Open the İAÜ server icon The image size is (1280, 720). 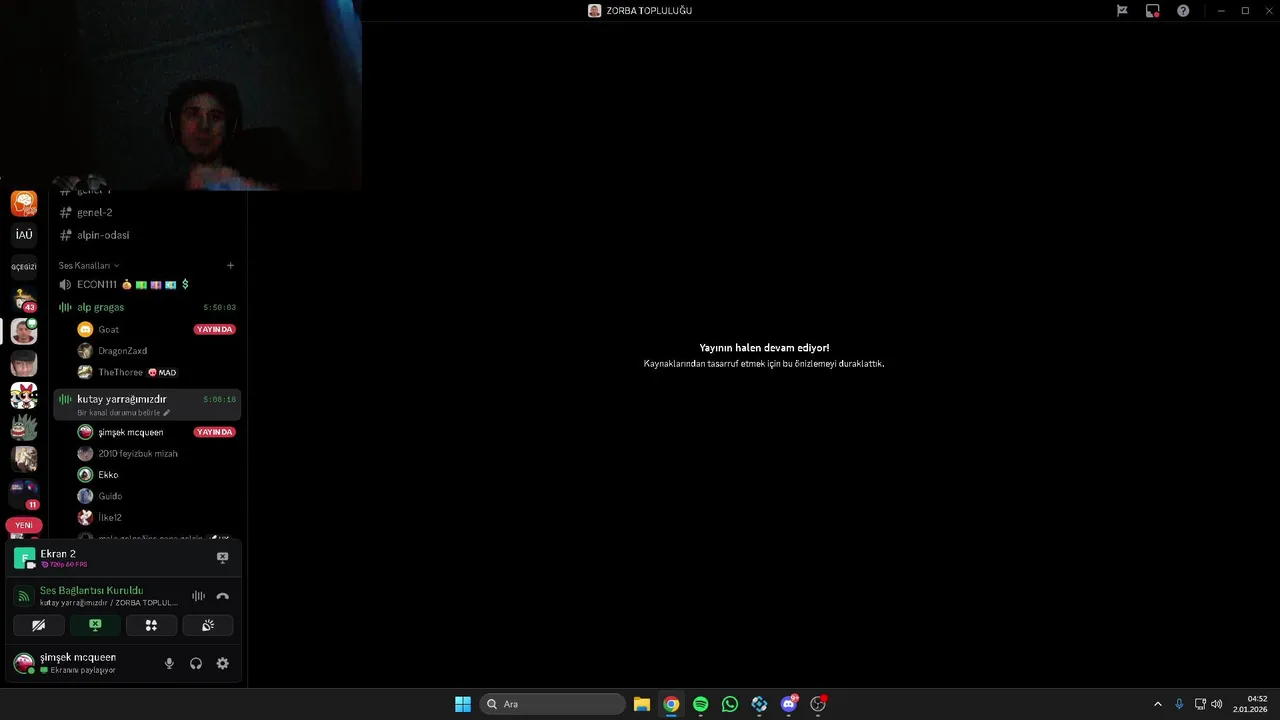(24, 235)
